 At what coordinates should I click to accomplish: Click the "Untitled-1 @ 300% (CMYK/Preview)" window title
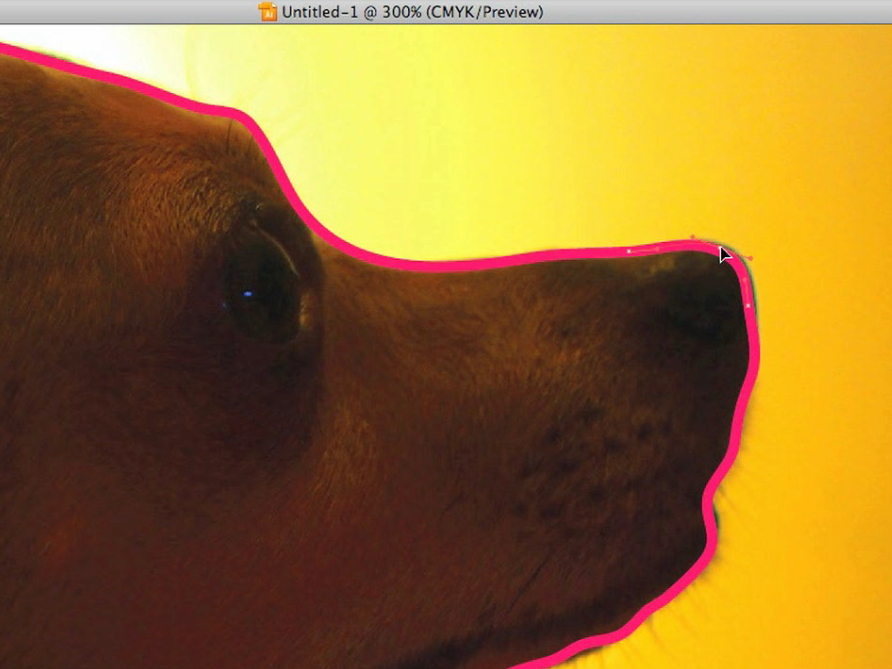(x=412, y=12)
